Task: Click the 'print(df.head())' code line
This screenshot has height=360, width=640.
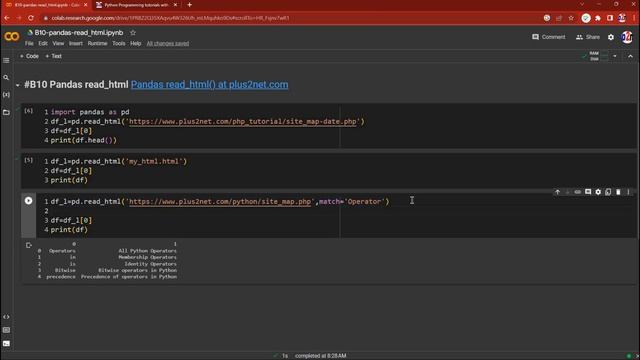Action: coord(84,140)
